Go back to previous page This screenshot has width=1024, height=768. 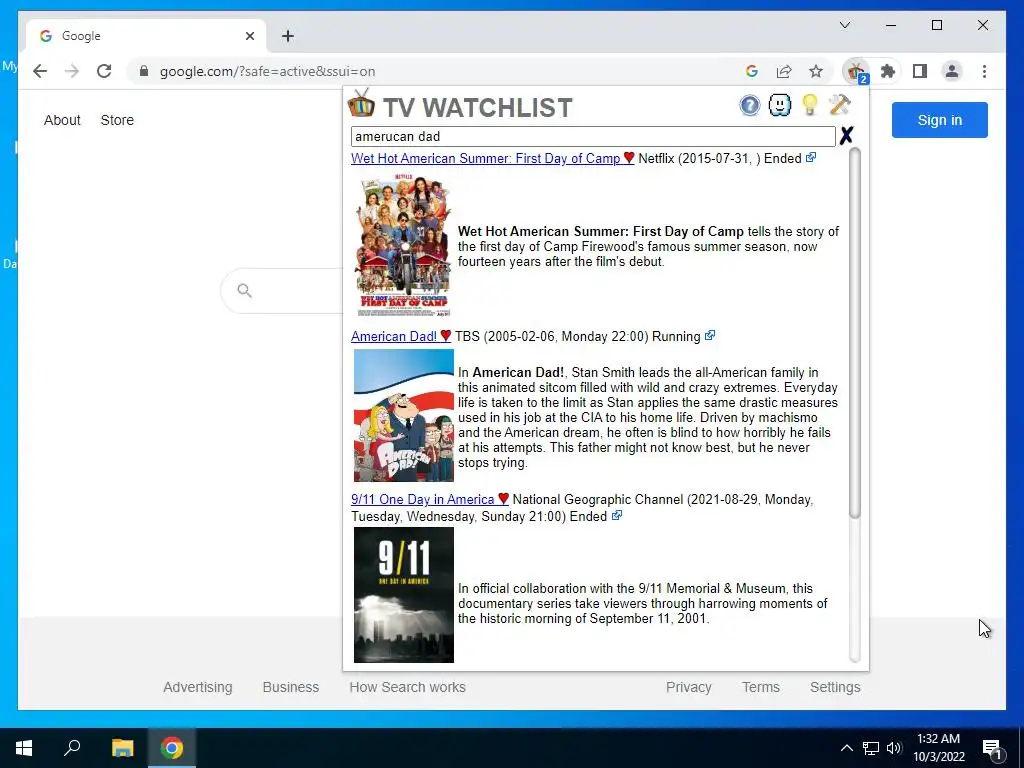[x=40, y=71]
